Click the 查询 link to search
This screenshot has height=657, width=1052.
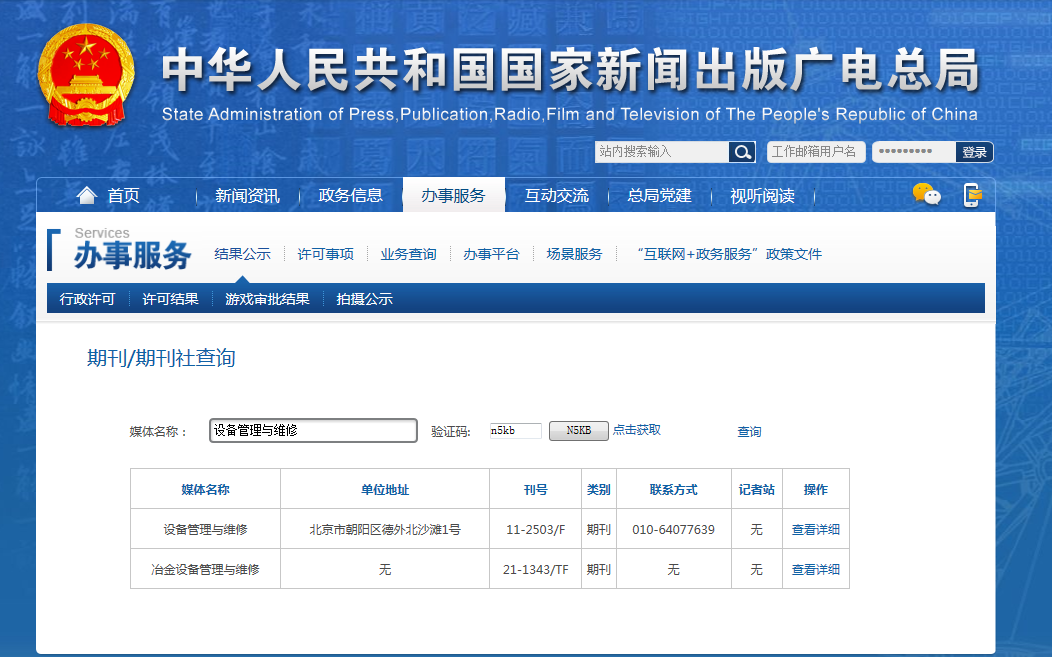749,432
